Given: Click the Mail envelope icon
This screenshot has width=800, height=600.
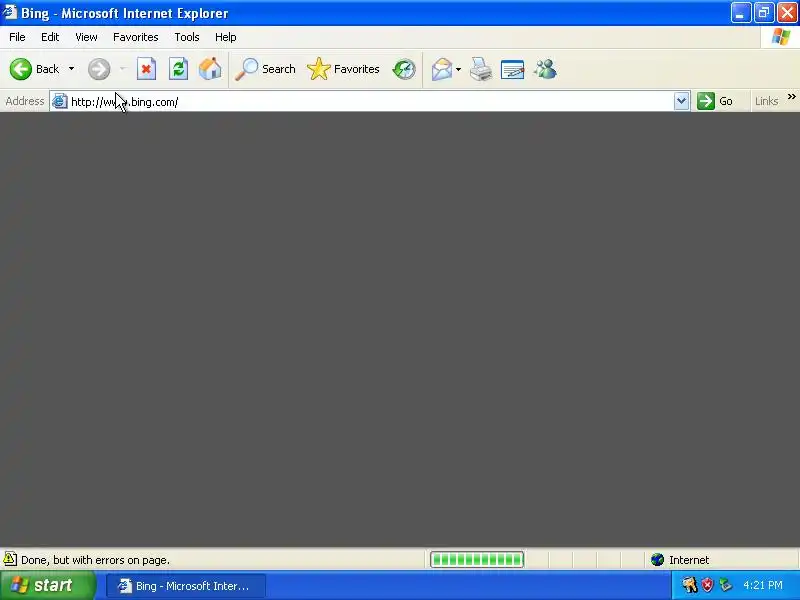Looking at the screenshot, I should (442, 69).
